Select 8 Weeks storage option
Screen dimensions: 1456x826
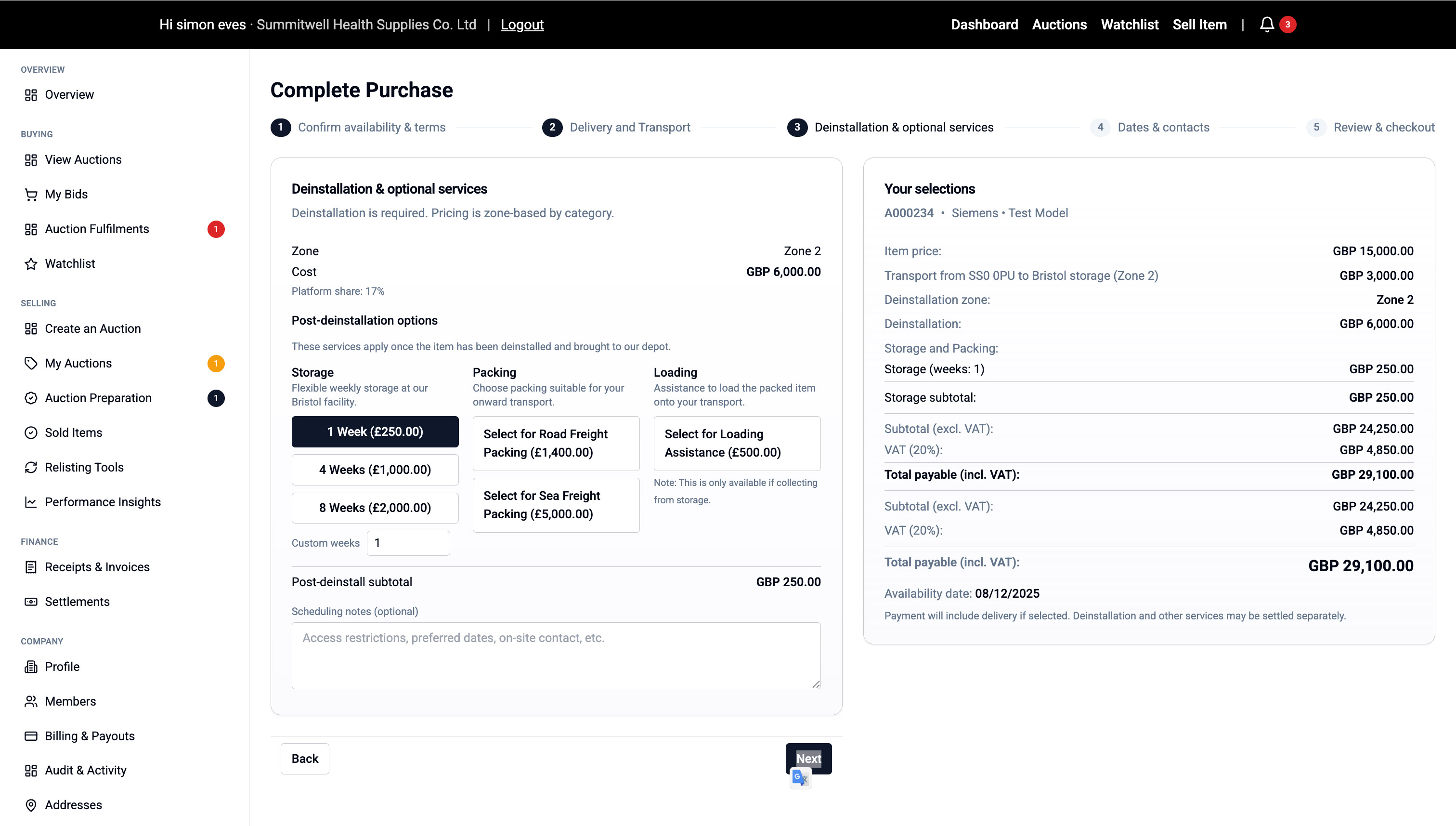pos(375,508)
